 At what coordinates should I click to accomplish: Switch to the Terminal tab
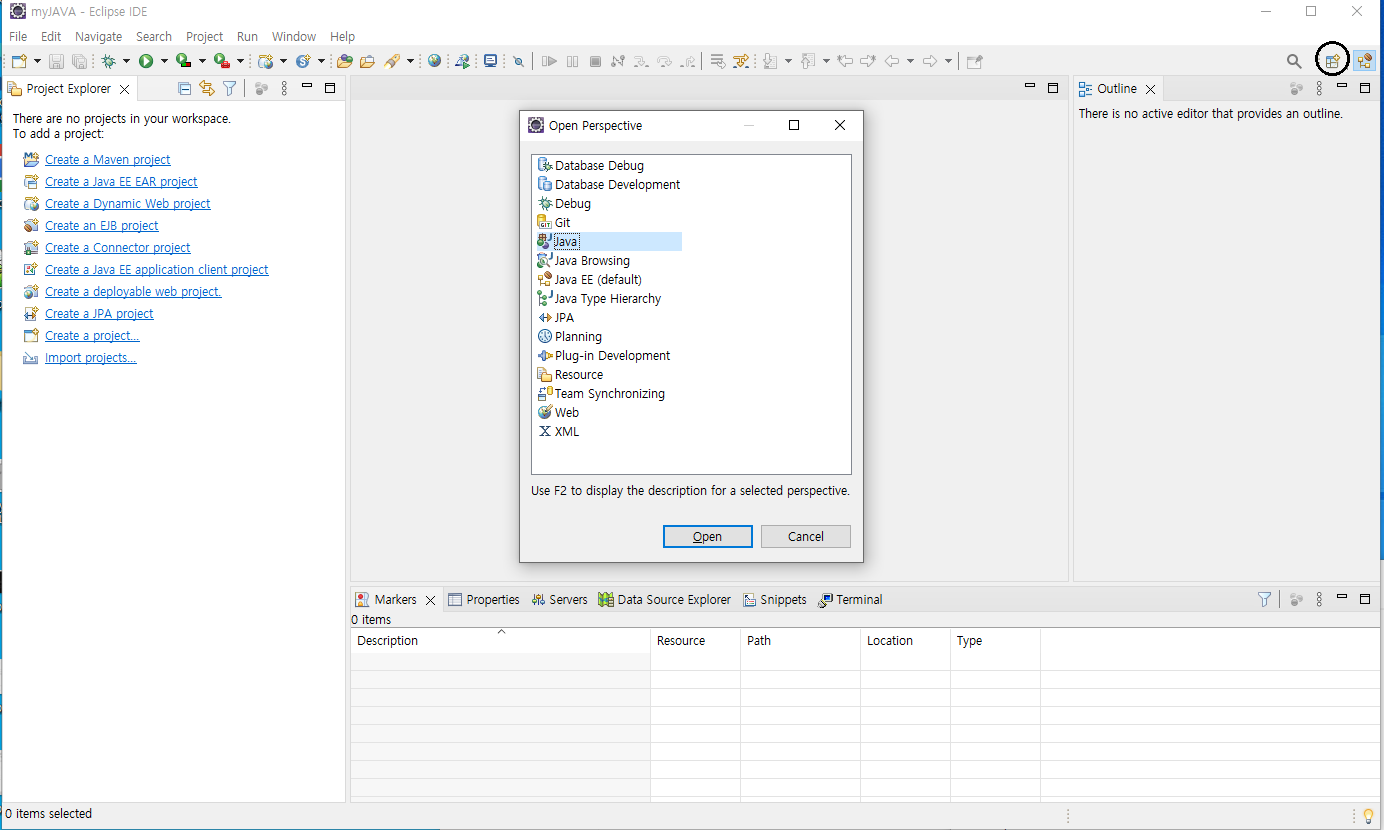[x=850, y=599]
